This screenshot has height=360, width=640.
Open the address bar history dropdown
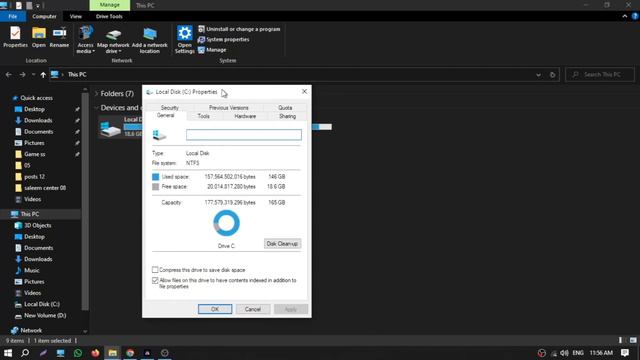coord(538,75)
